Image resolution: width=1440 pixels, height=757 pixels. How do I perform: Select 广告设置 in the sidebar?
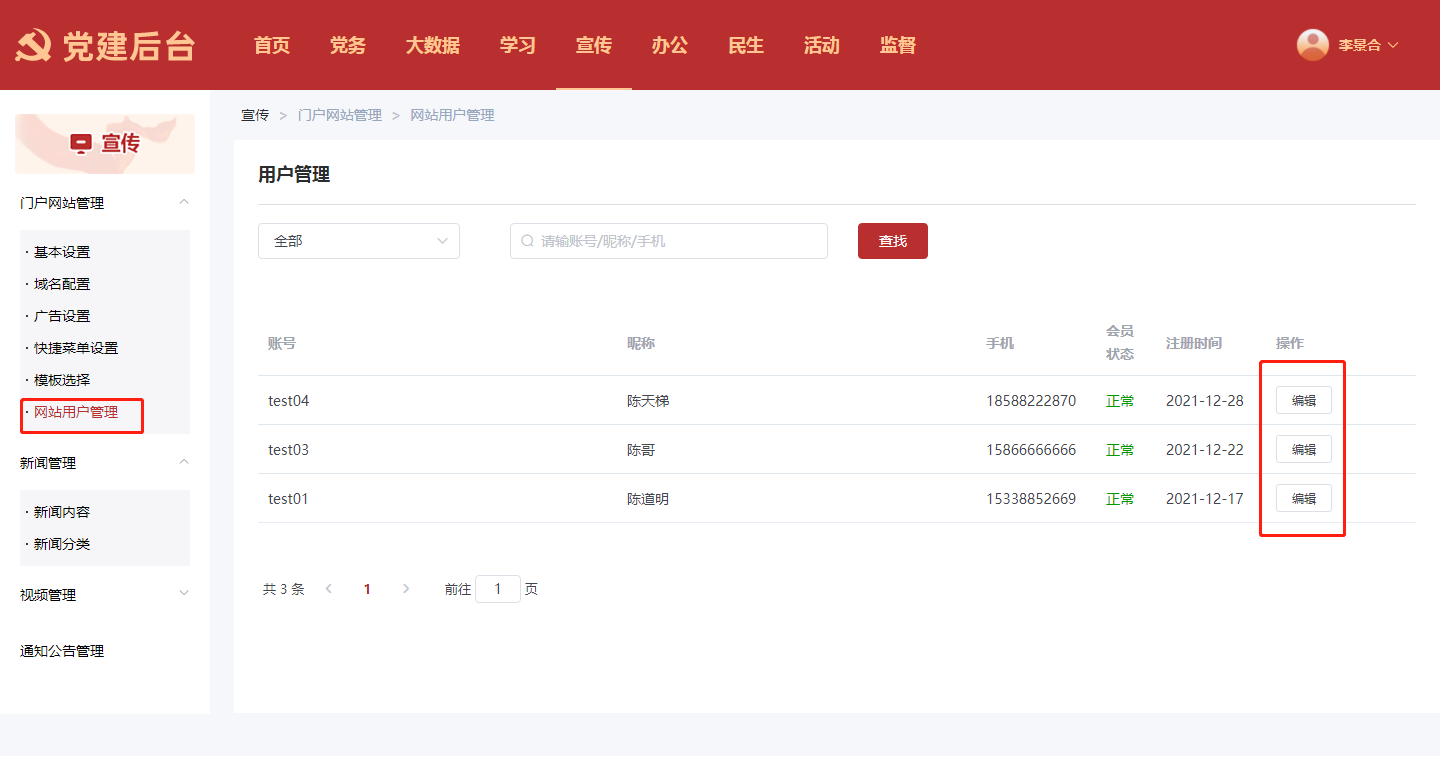coord(62,316)
